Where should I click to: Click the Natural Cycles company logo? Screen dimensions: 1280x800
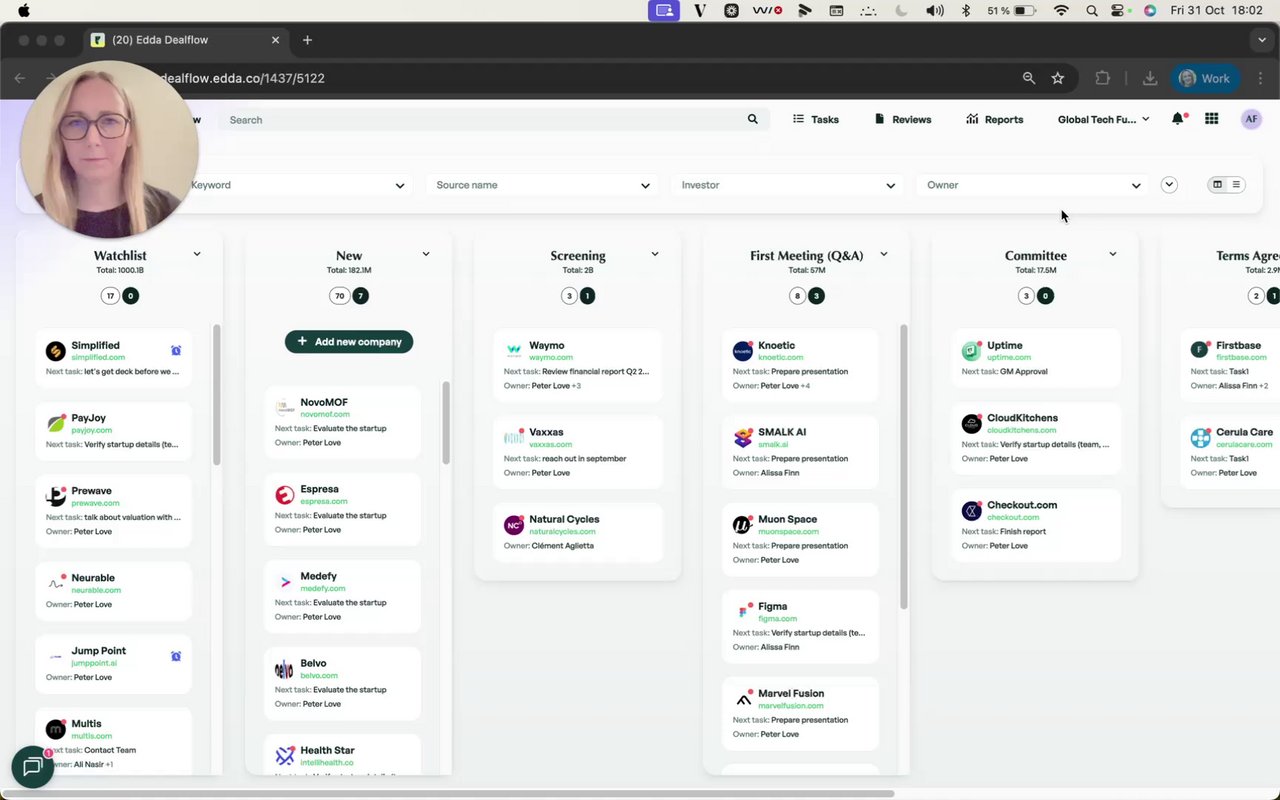click(514, 525)
